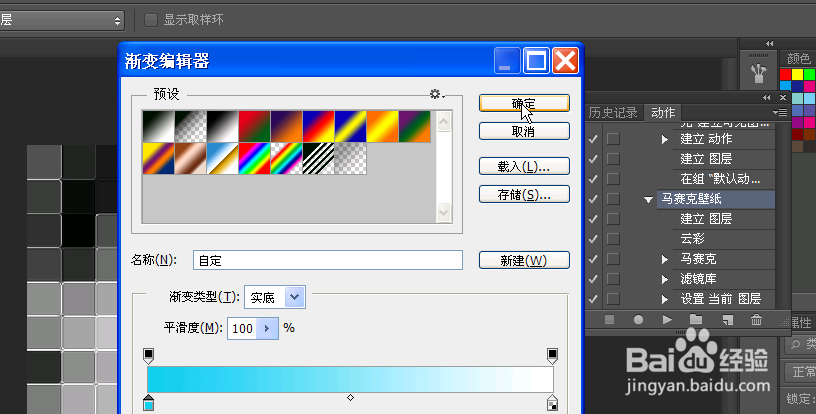Screen dimensions: 816x414
Task: Create a new action with the page icon
Action: click(728, 320)
